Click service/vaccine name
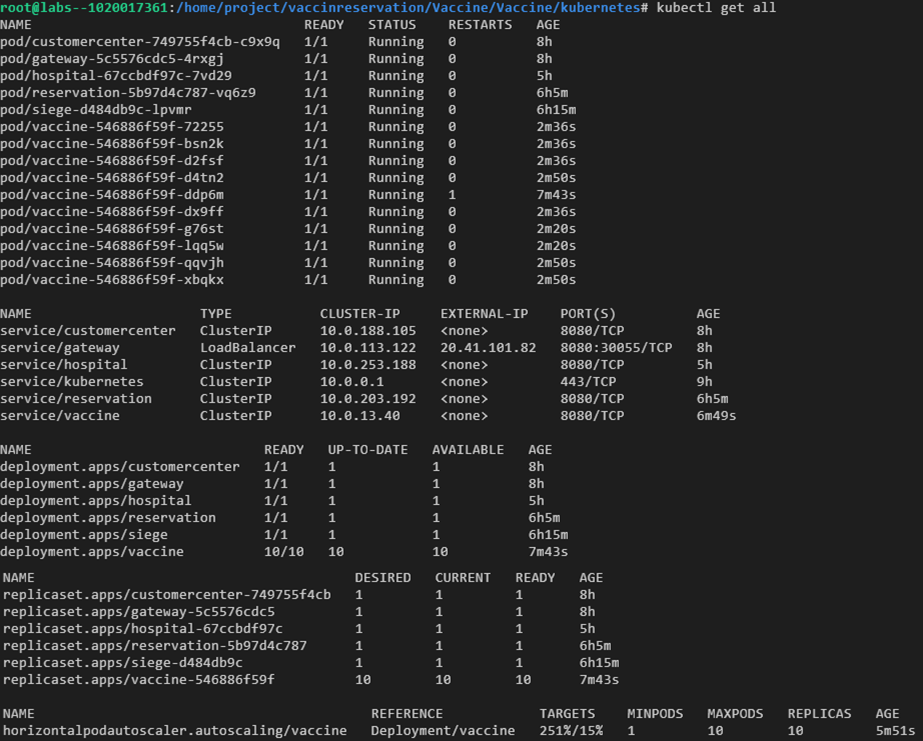This screenshot has height=741, width=923. tap(59, 416)
